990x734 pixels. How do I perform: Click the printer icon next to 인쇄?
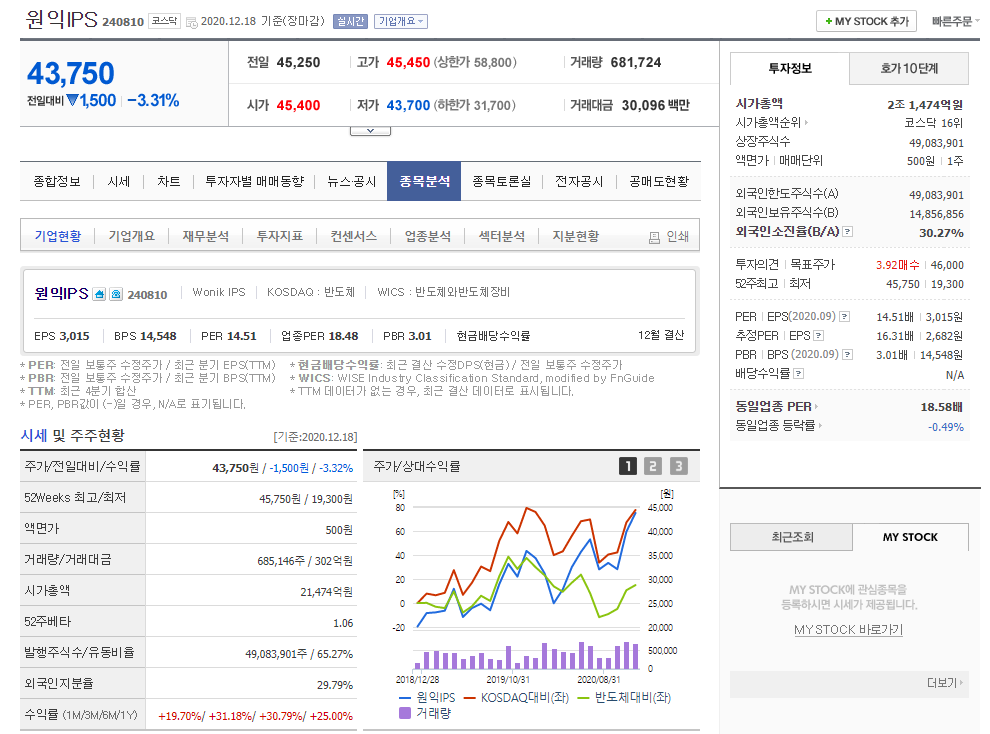click(x=654, y=237)
